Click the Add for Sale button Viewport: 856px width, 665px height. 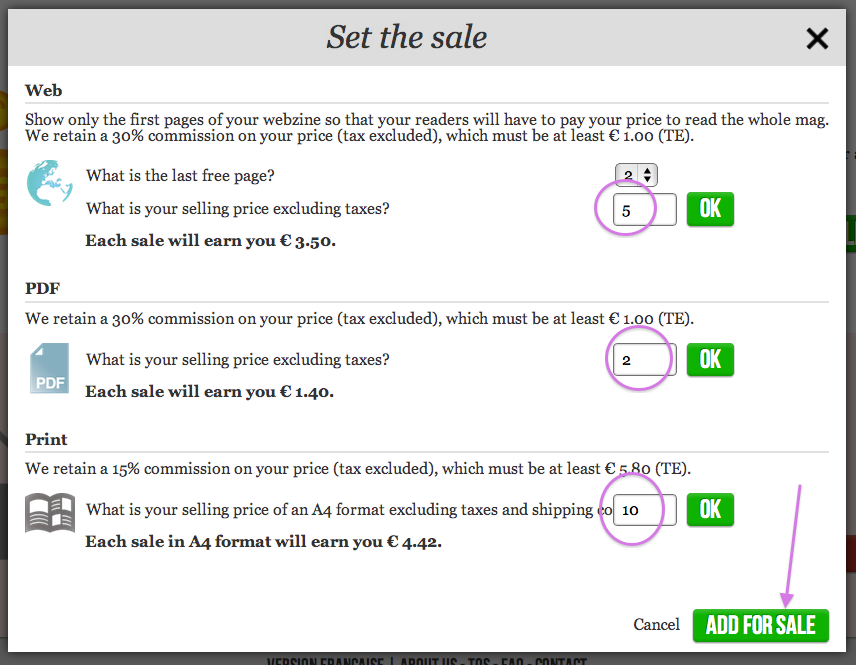(x=760, y=625)
